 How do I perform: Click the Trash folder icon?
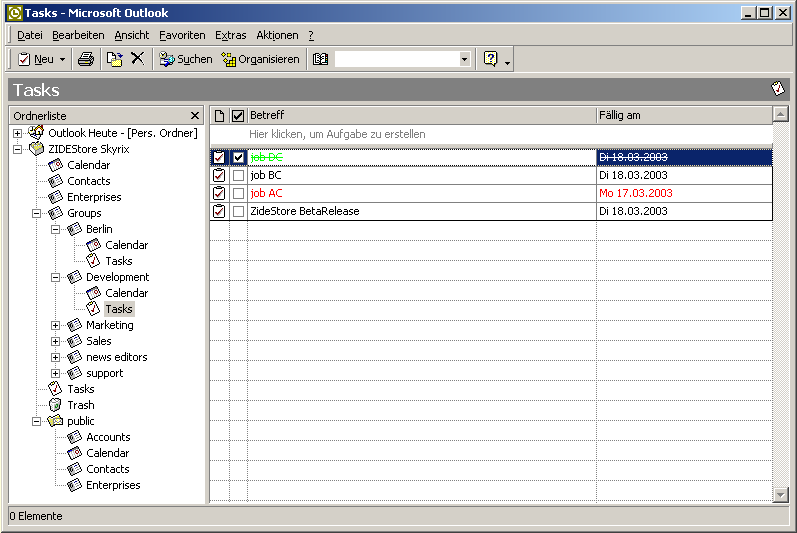(x=55, y=405)
